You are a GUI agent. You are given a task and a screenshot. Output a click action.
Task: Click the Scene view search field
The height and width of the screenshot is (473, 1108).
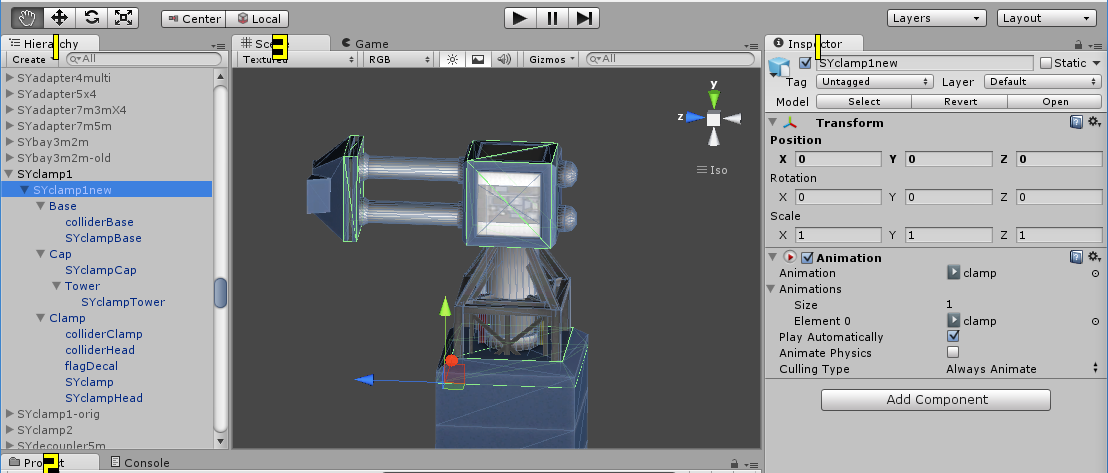670,59
